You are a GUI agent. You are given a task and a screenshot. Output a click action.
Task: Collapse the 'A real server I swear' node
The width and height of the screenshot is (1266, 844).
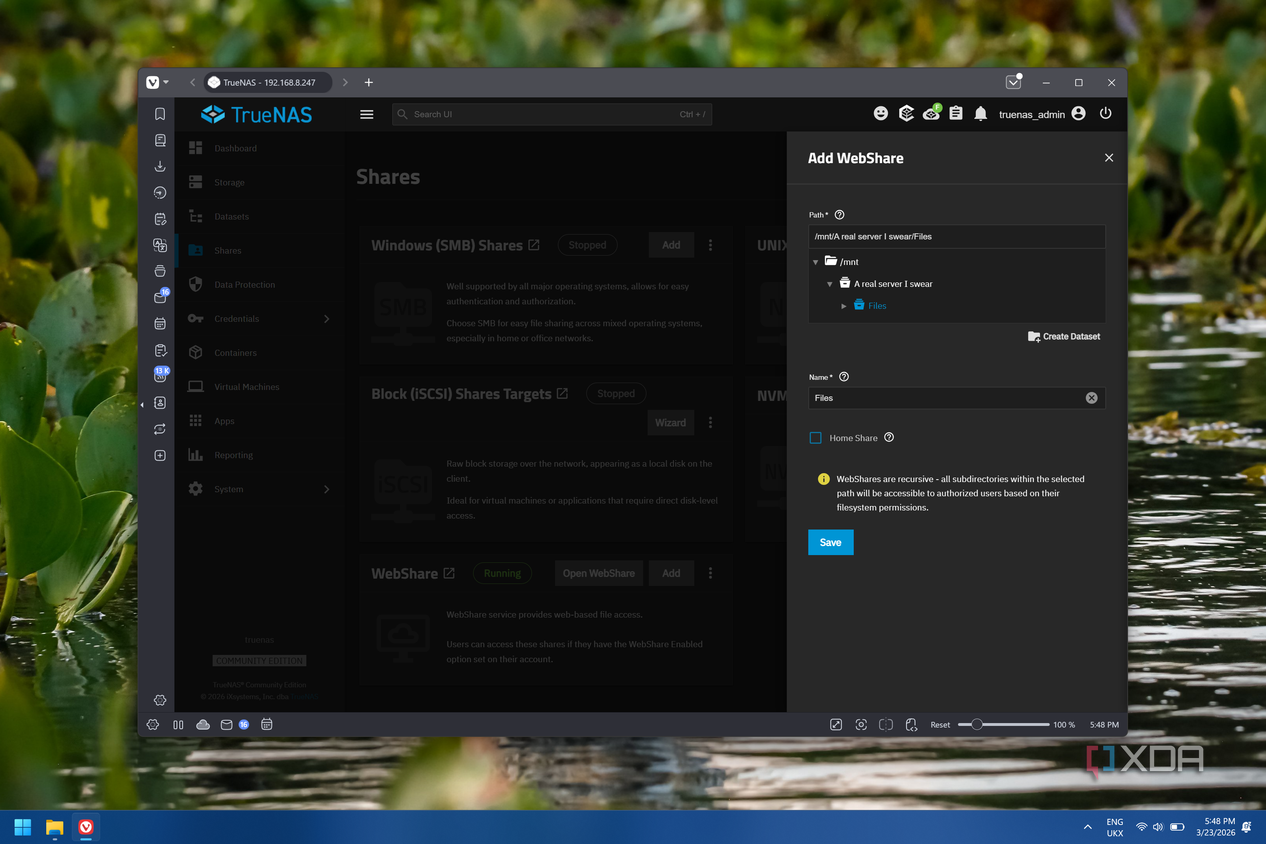pos(830,284)
